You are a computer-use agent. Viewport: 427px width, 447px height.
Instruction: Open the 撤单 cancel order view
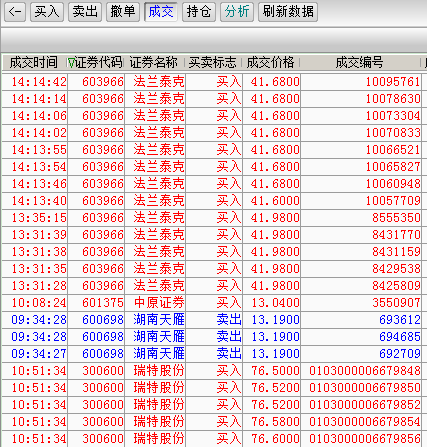[x=123, y=12]
